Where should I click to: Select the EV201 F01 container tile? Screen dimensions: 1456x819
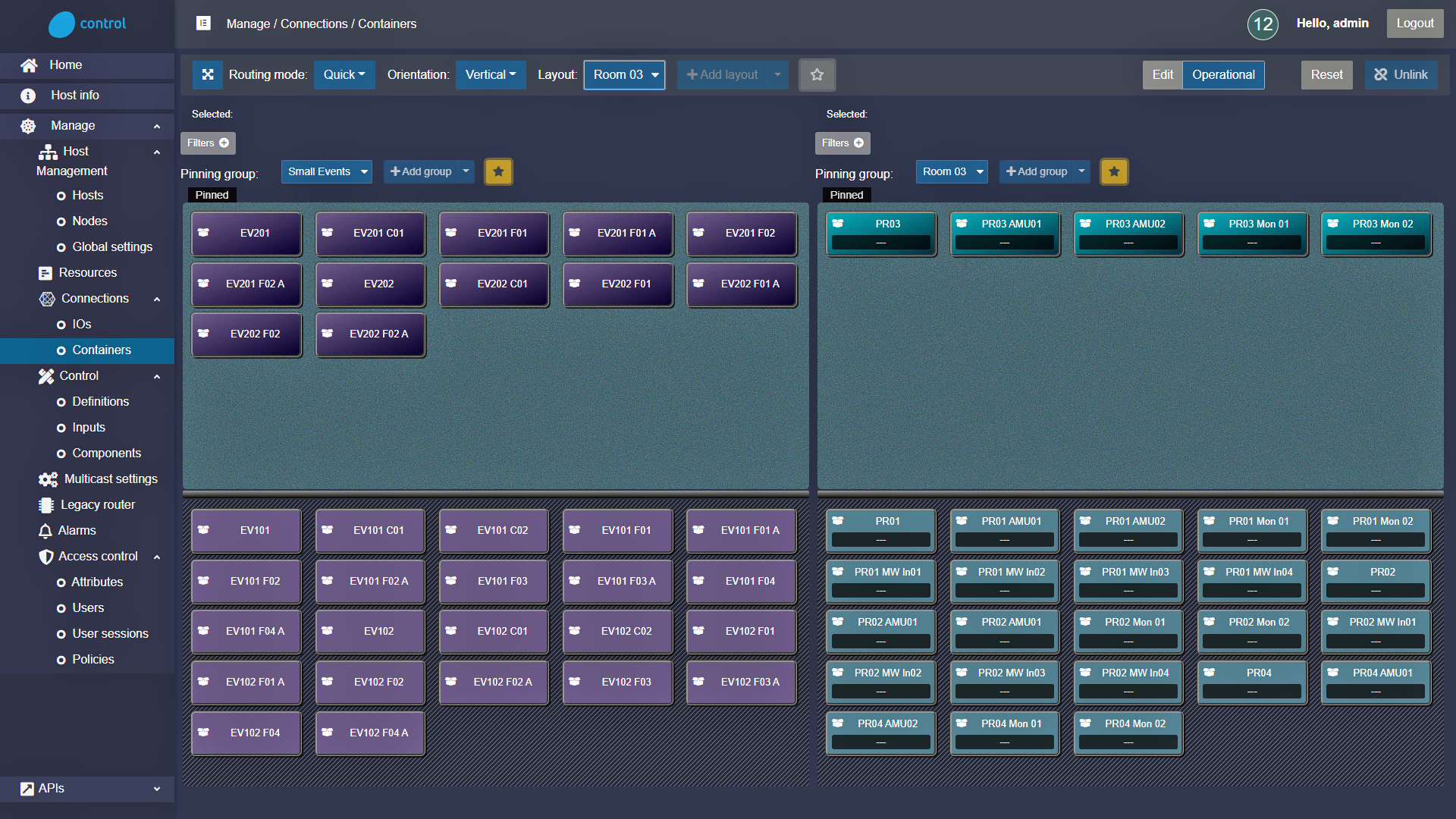point(494,233)
